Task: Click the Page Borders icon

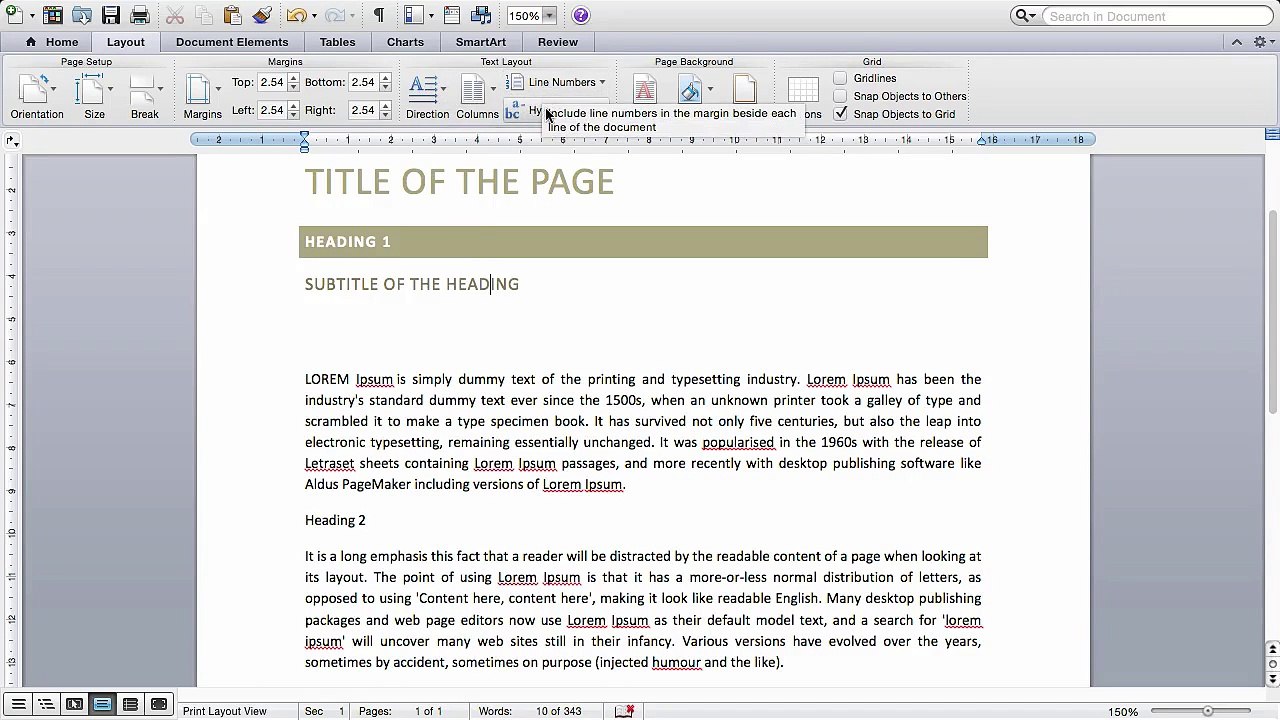Action: [745, 90]
